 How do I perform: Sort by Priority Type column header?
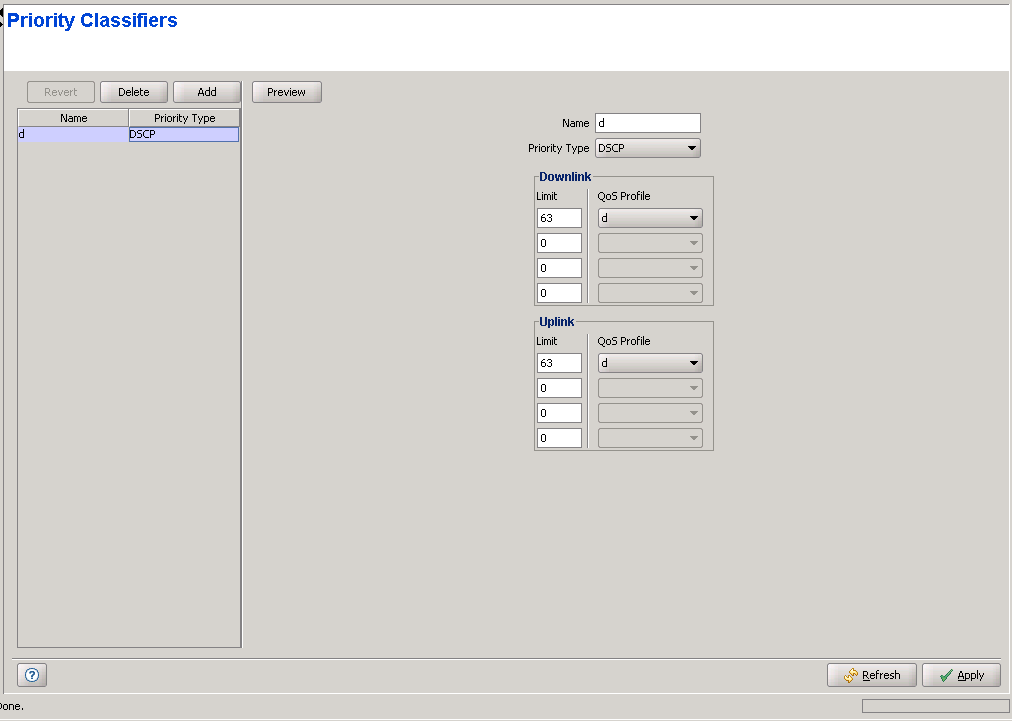184,118
